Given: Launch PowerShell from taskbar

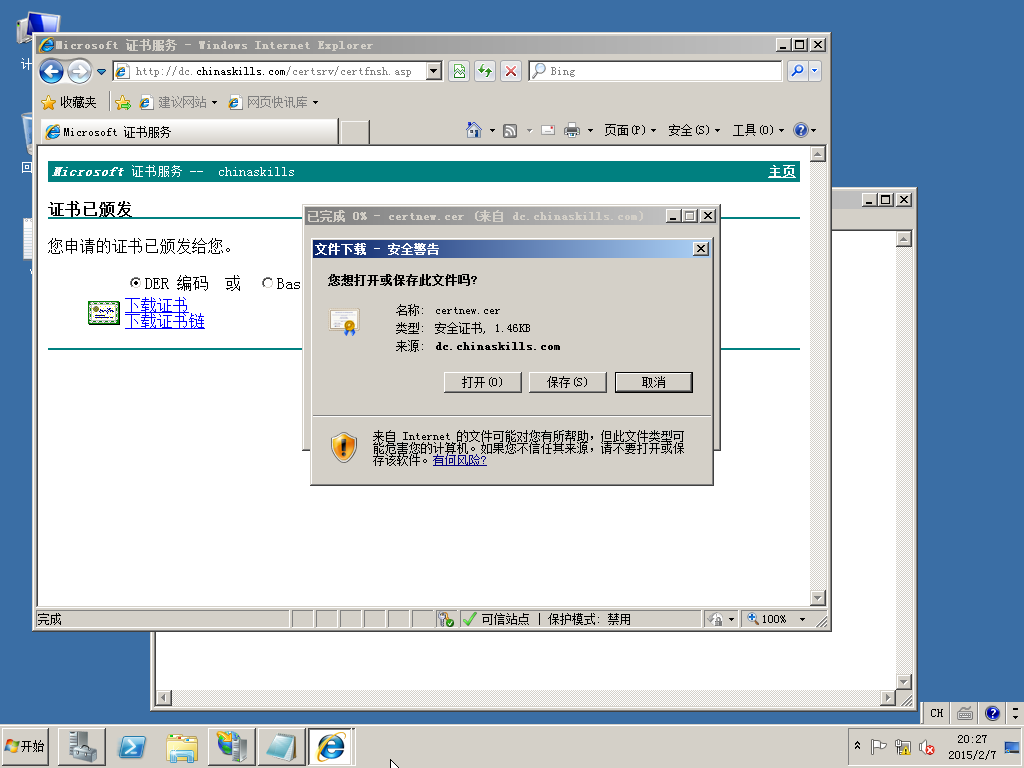Looking at the screenshot, I should [133, 746].
